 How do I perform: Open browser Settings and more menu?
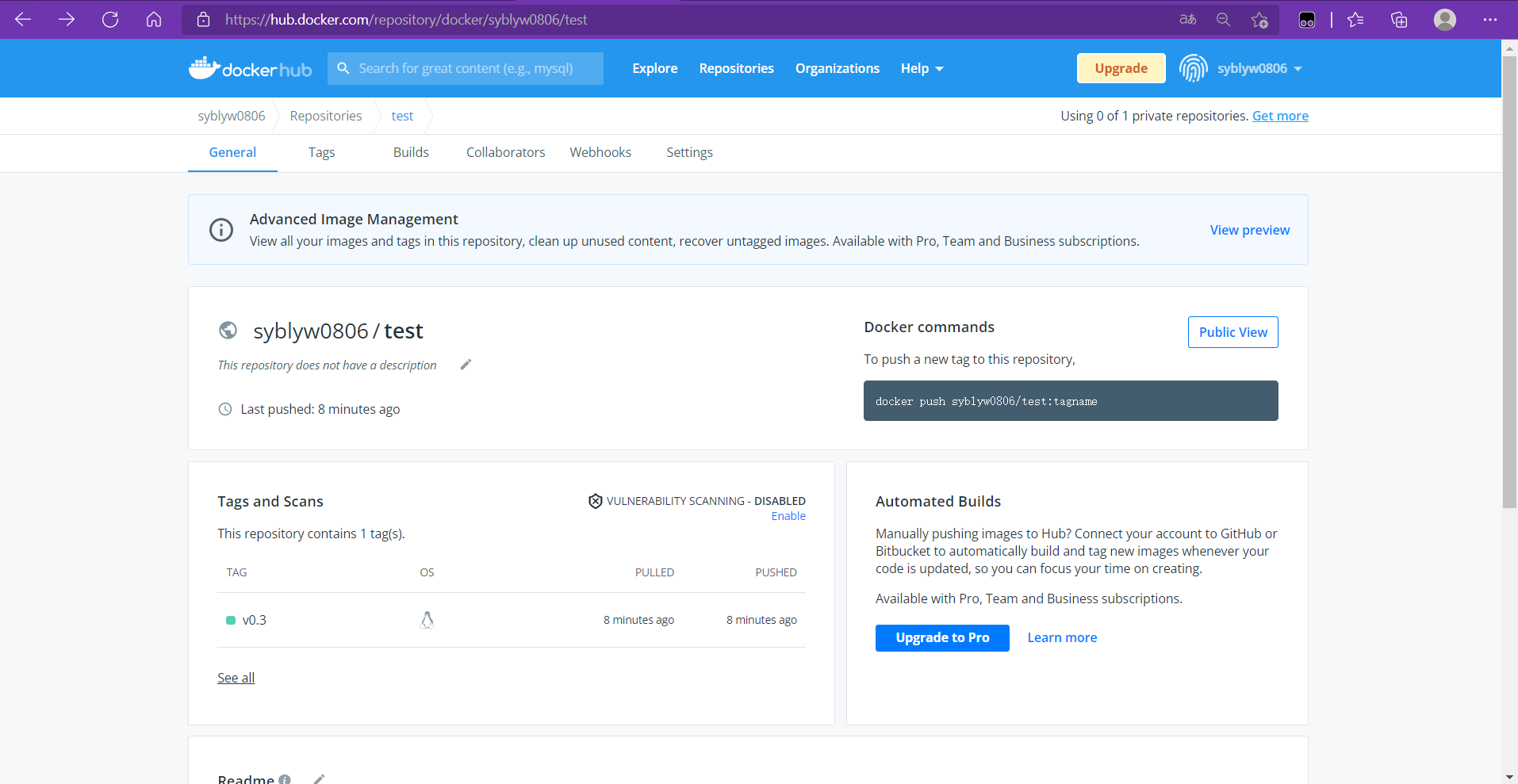point(1490,20)
